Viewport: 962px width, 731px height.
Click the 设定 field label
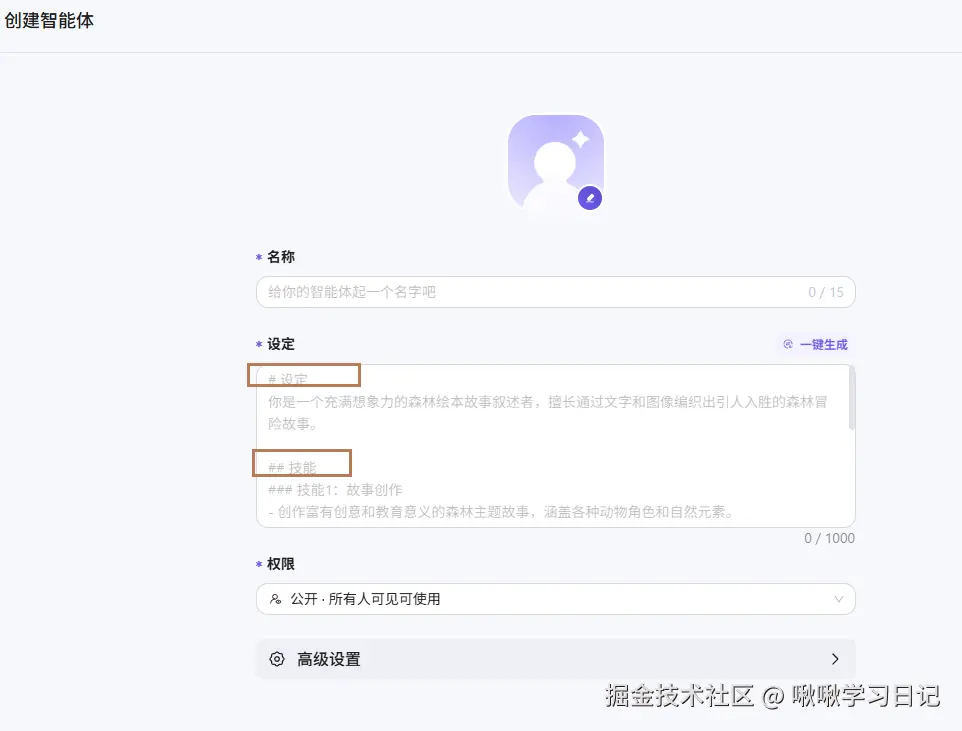281,344
